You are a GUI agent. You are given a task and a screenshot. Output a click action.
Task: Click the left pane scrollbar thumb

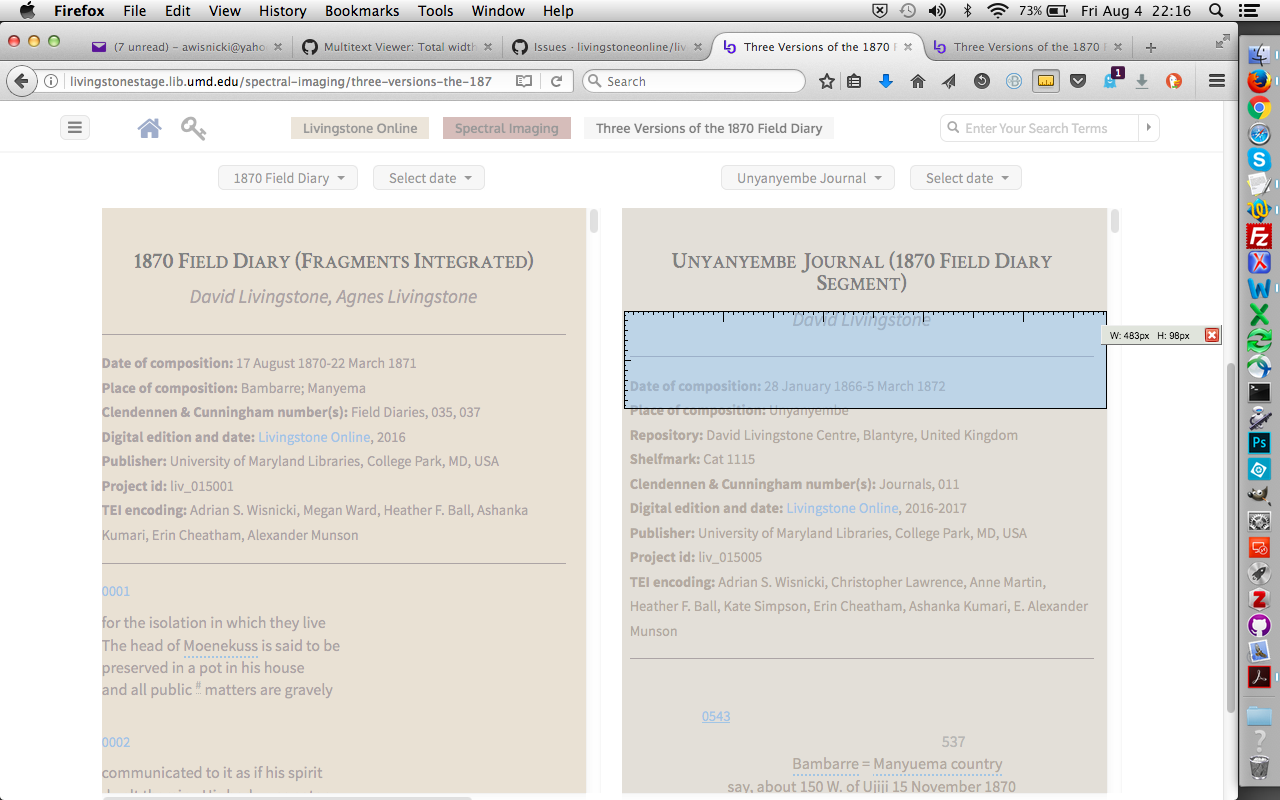pyautogui.click(x=594, y=221)
